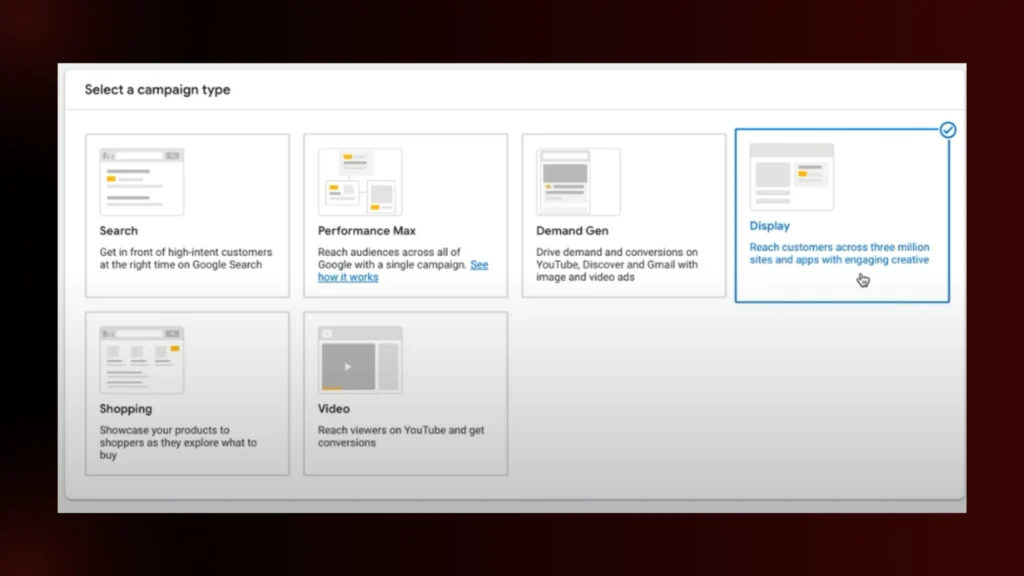Choose the Video title text
Image resolution: width=1024 pixels, height=576 pixels.
(x=334, y=409)
